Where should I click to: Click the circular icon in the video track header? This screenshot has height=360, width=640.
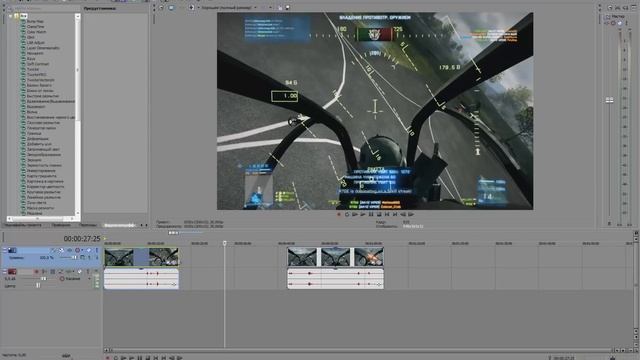pyautogui.click(x=77, y=250)
